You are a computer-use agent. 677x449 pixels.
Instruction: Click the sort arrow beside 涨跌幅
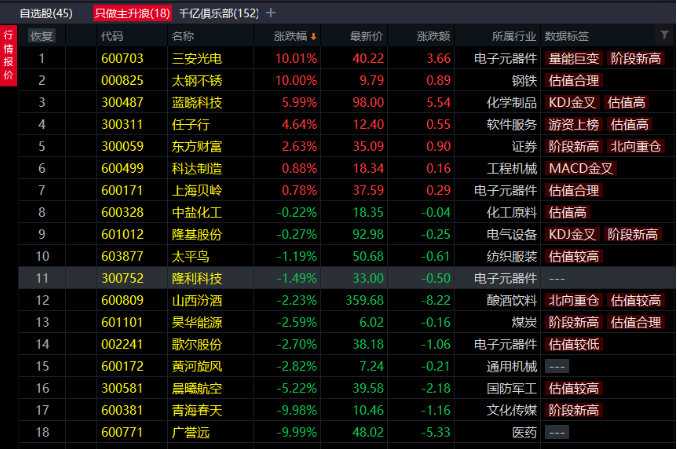314,36
